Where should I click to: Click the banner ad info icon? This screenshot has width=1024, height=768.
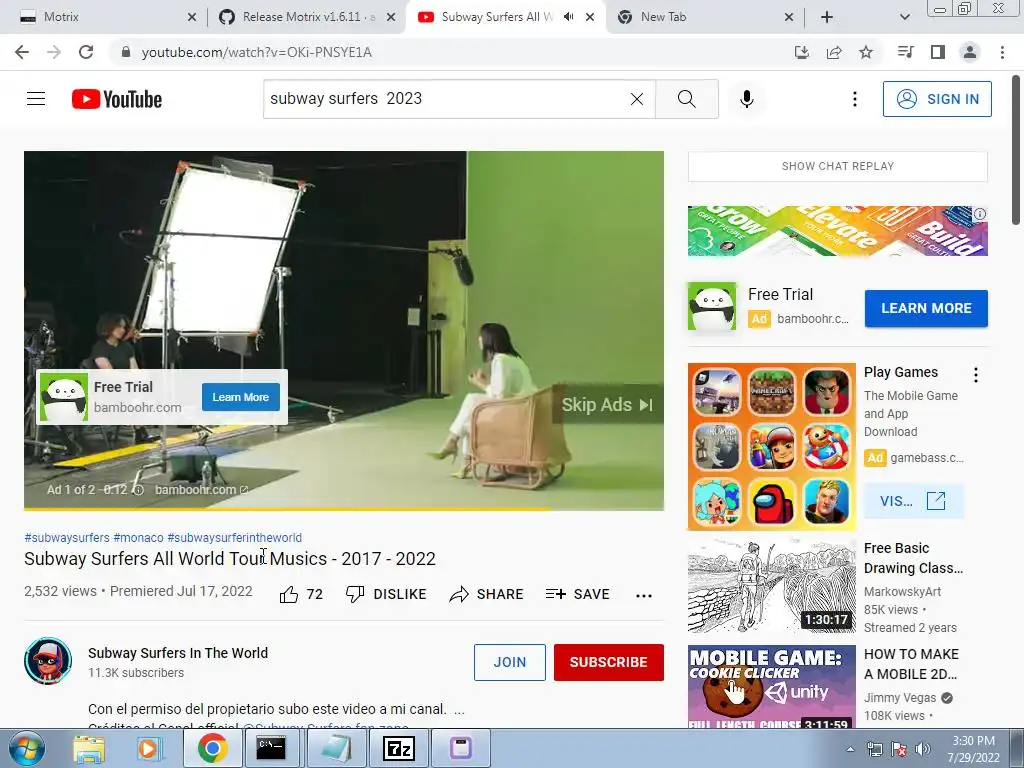980,214
